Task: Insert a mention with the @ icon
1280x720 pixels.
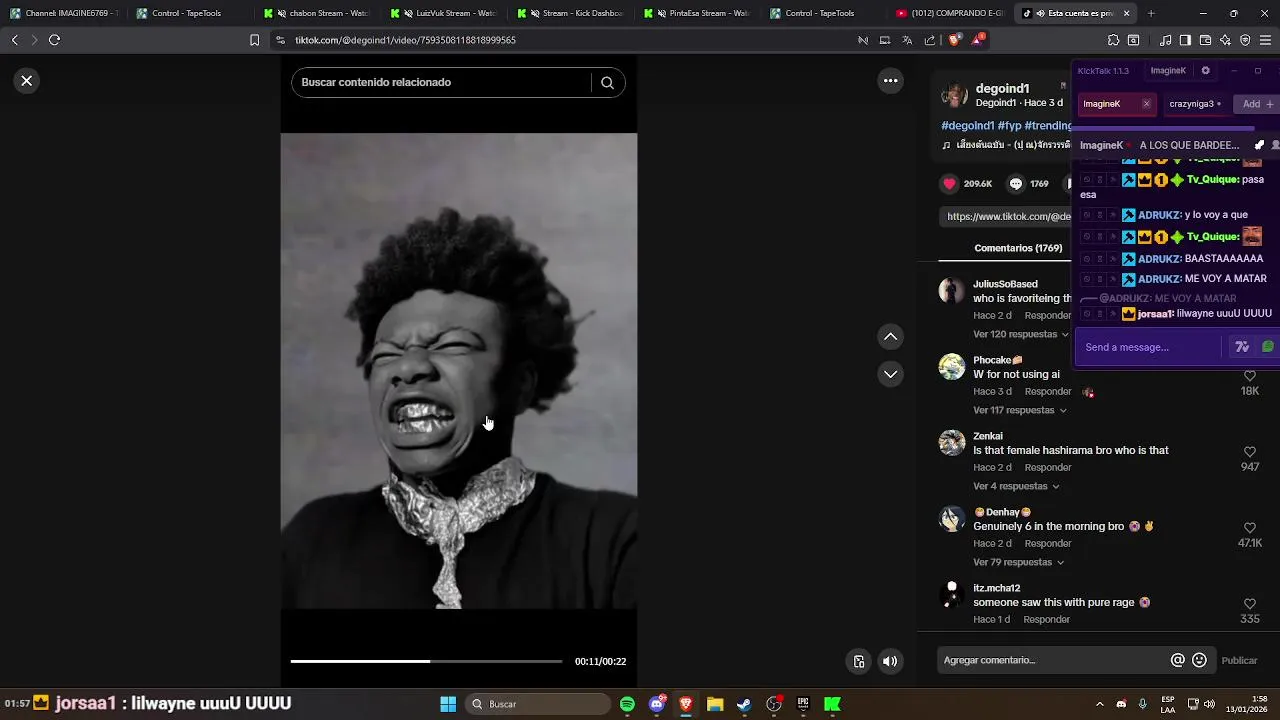Action: tap(1178, 660)
